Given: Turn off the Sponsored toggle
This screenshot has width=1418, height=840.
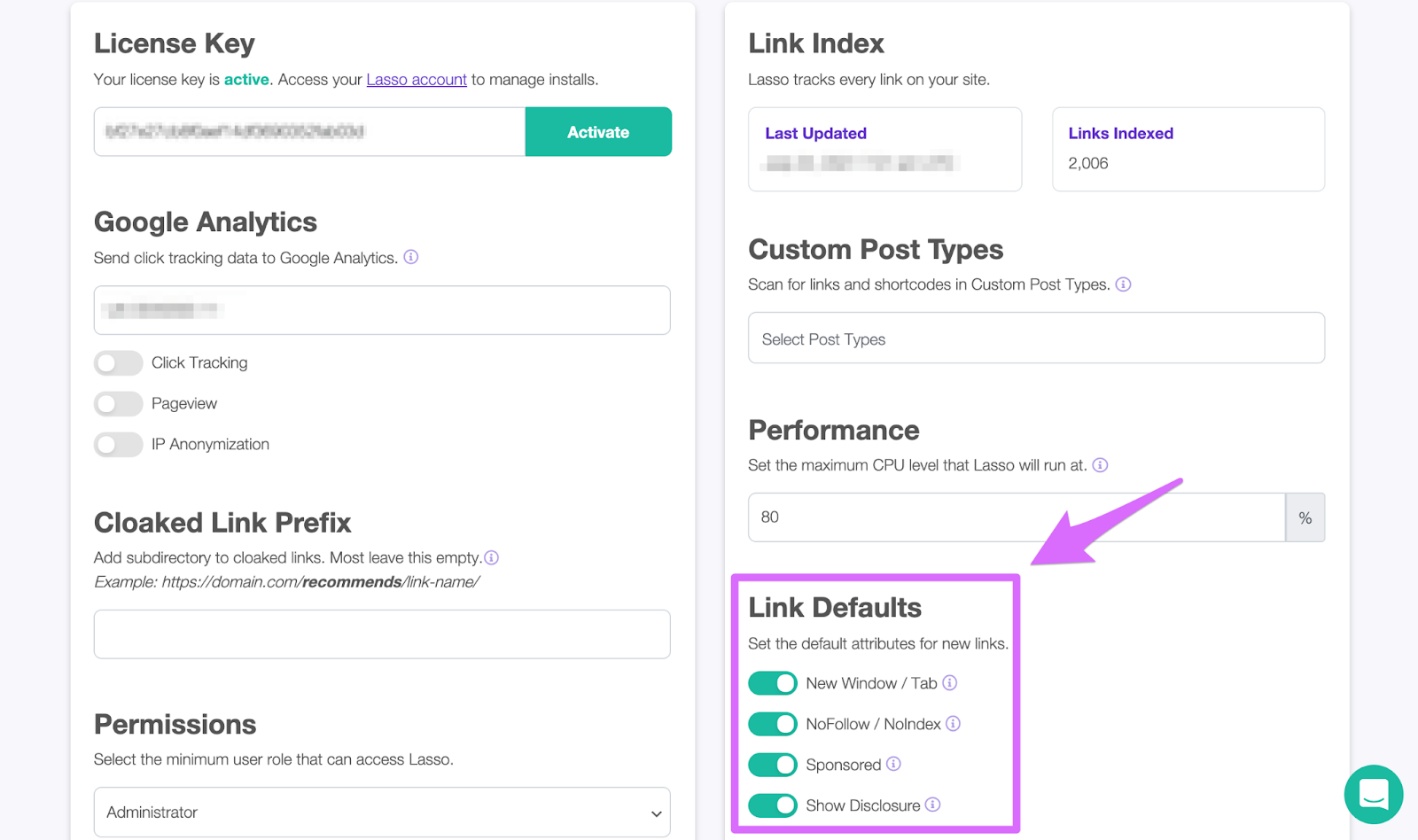Looking at the screenshot, I should tap(773, 765).
